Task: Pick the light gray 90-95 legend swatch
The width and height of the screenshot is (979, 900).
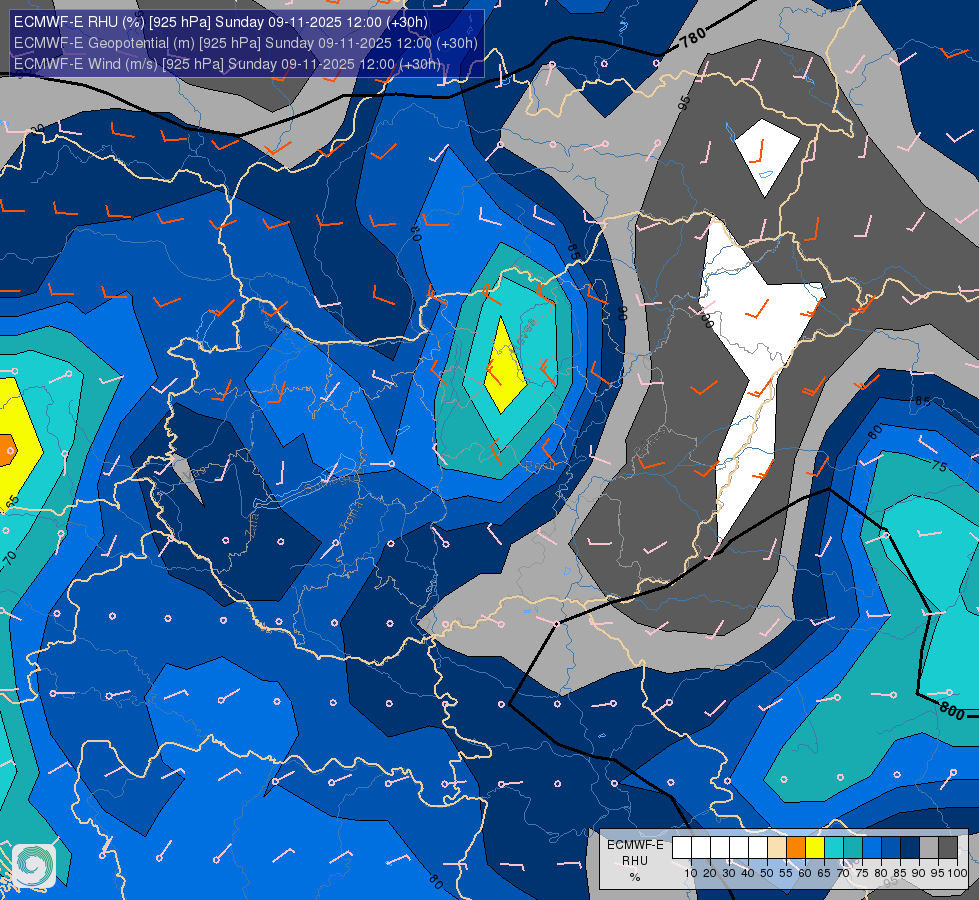Action: (929, 847)
